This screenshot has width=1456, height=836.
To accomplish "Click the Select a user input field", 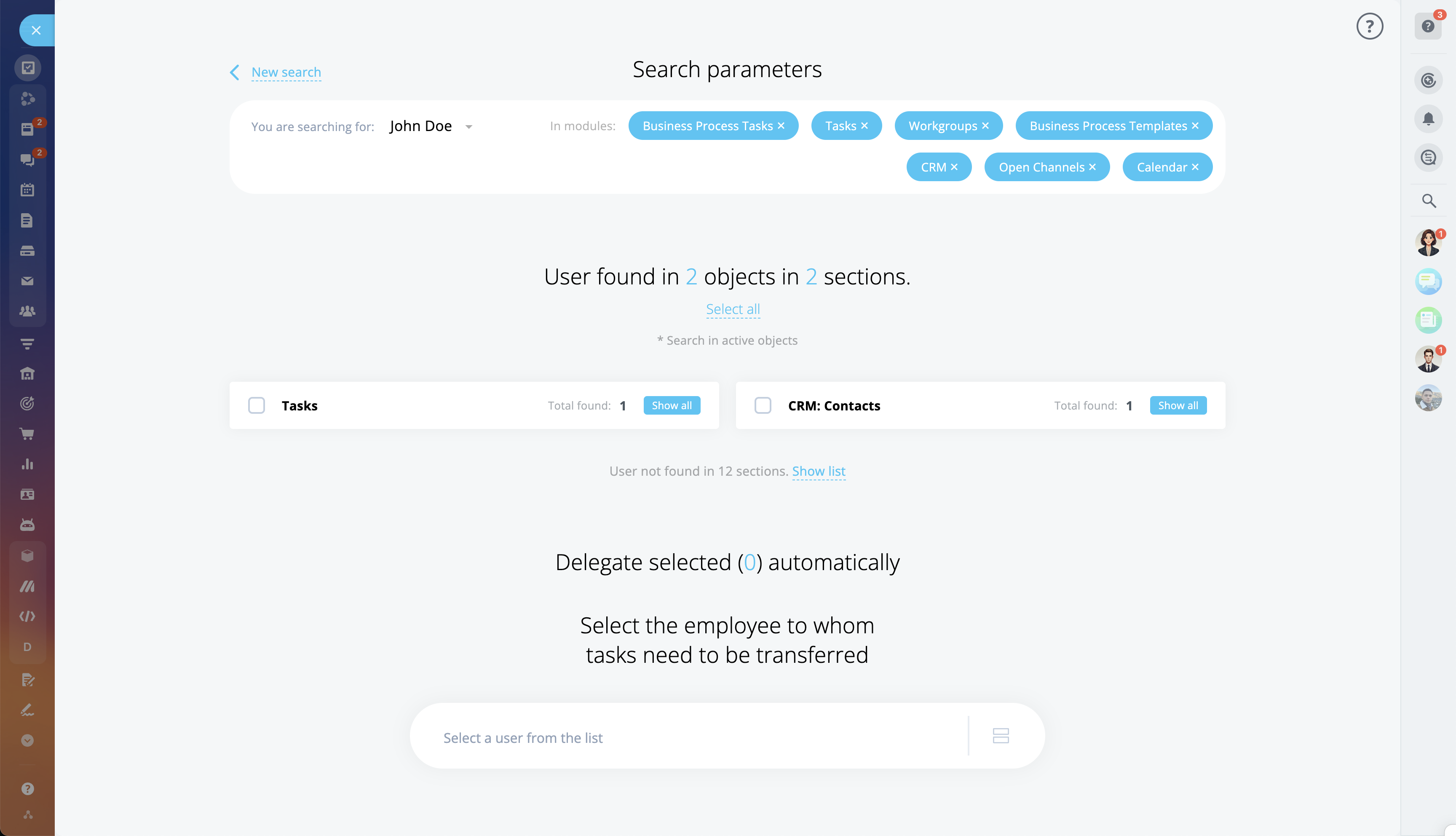I will [x=689, y=737].
